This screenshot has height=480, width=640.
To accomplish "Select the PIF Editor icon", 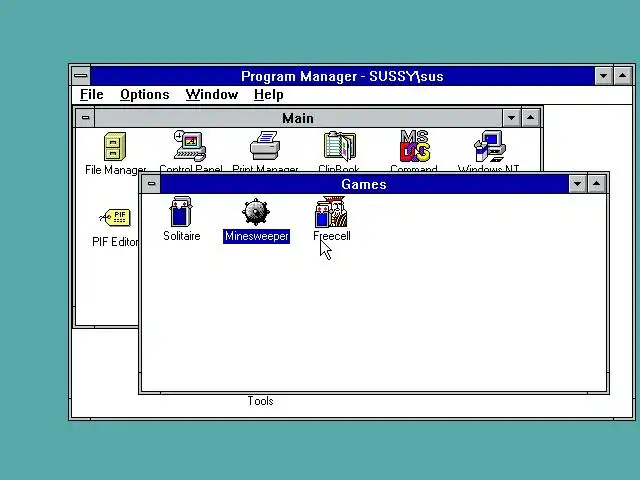I will [115, 218].
